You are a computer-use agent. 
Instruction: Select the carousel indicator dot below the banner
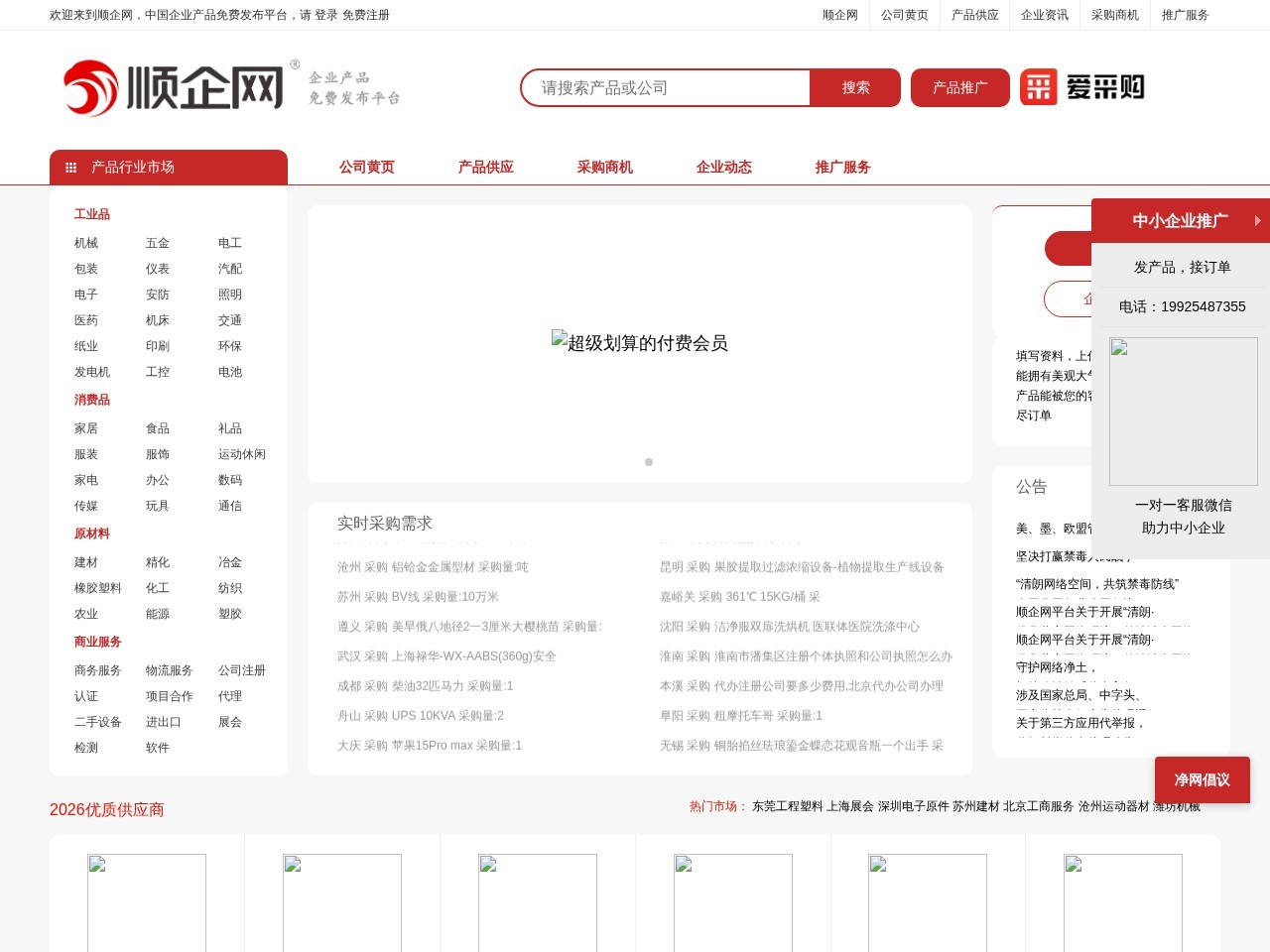[x=648, y=462]
